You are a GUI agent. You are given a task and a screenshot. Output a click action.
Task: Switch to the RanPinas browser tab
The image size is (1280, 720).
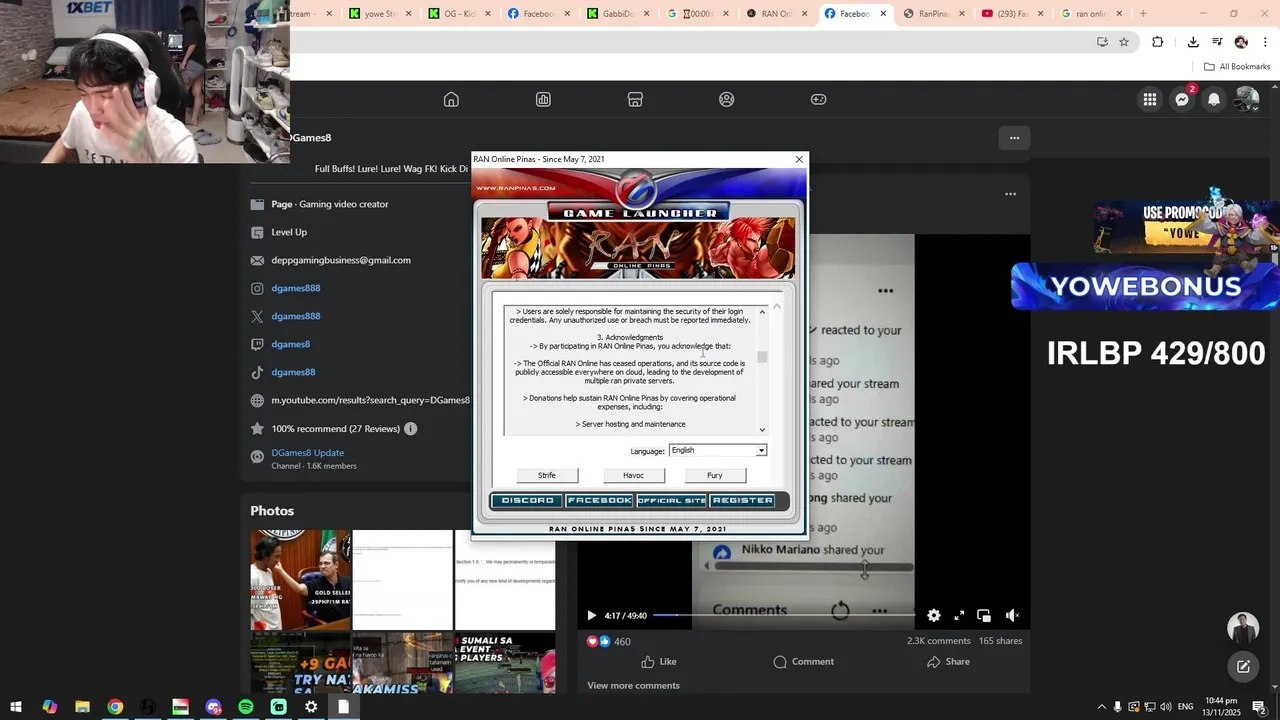pyautogui.click(x=935, y=14)
